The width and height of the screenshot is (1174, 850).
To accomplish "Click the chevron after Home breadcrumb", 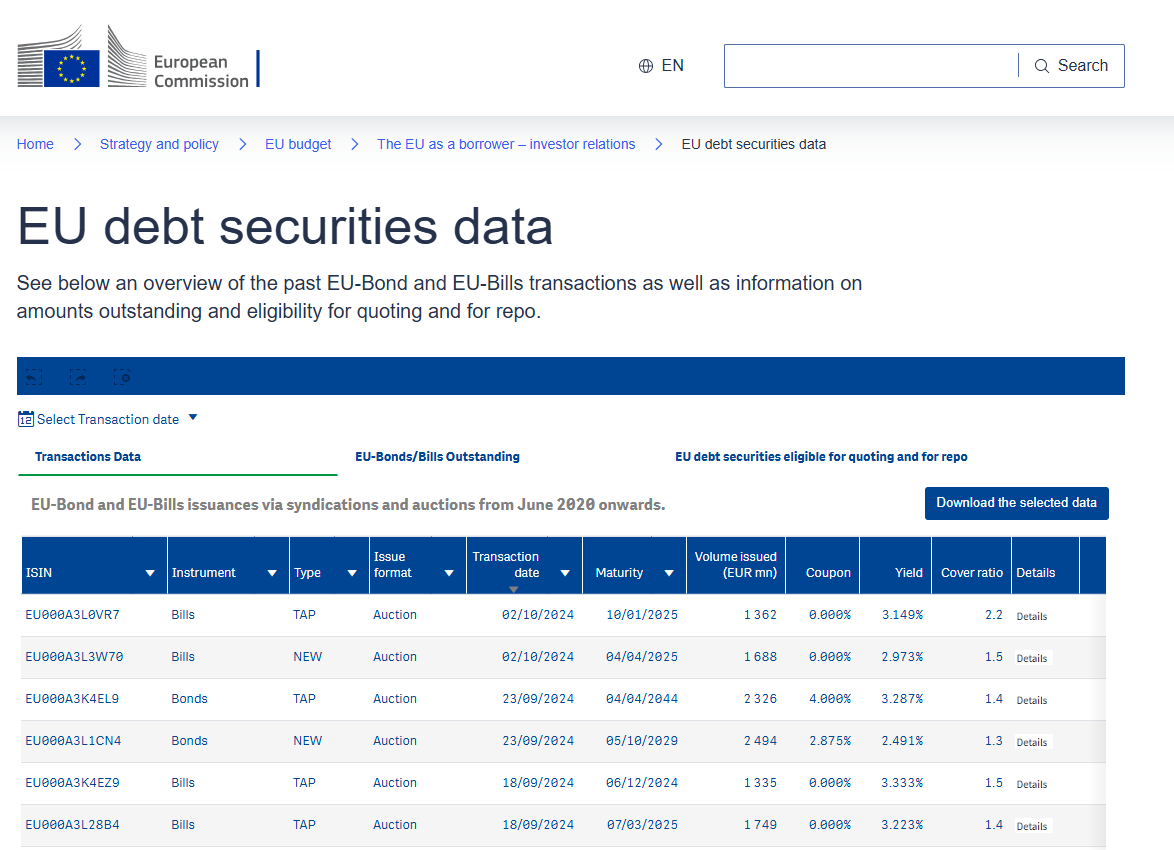I will tap(77, 144).
